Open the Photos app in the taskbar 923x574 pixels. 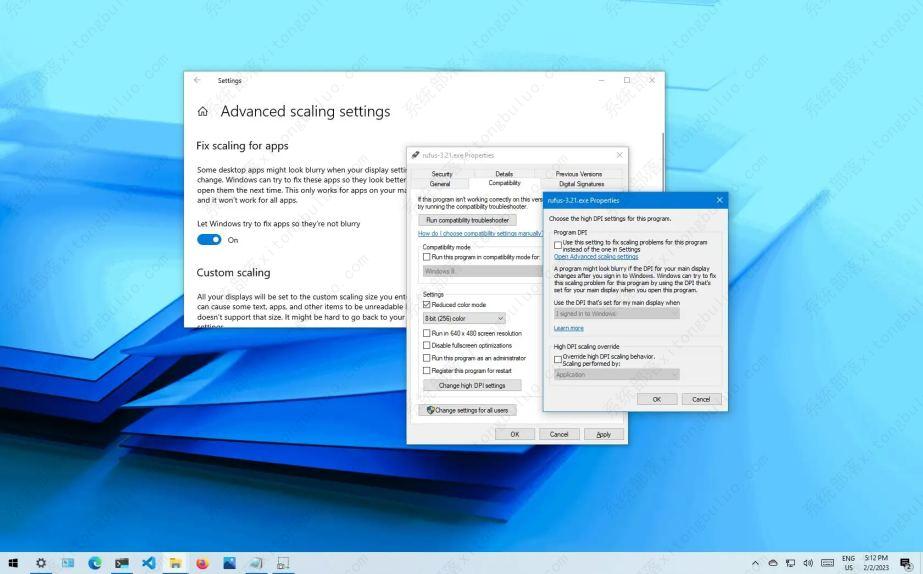229,563
